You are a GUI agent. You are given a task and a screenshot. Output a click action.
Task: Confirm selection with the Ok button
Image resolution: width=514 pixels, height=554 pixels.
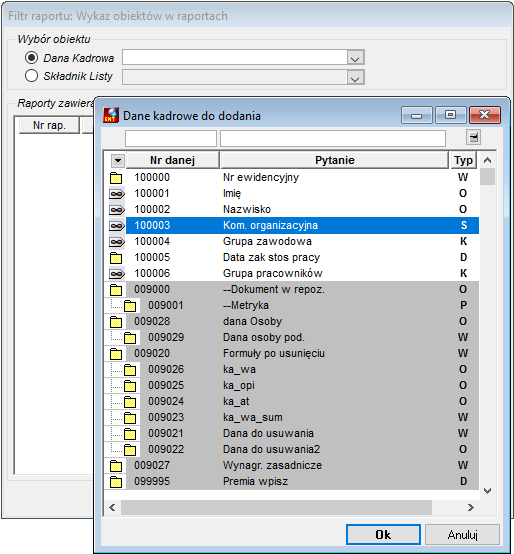[x=383, y=535]
